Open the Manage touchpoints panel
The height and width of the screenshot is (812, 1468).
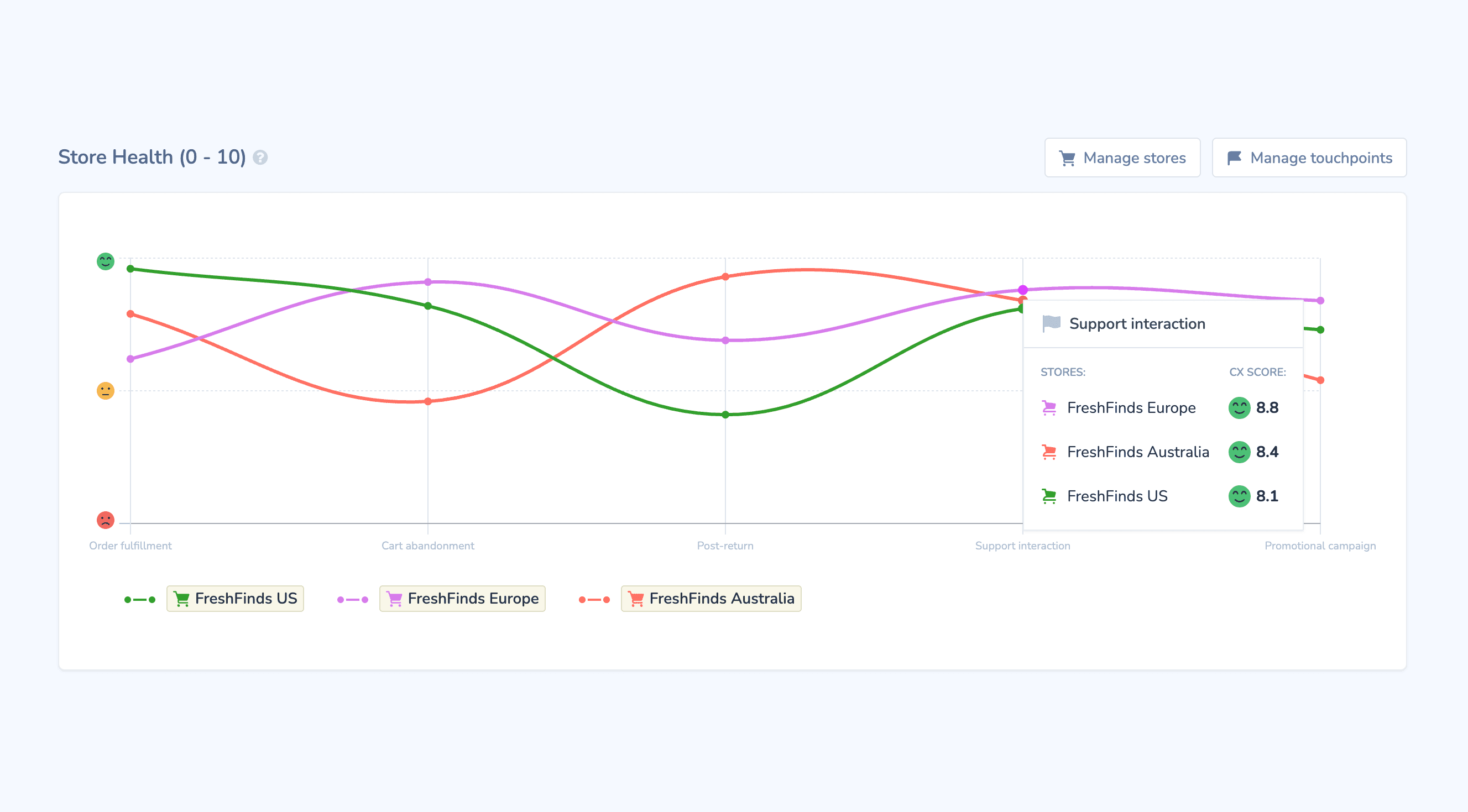(1309, 158)
